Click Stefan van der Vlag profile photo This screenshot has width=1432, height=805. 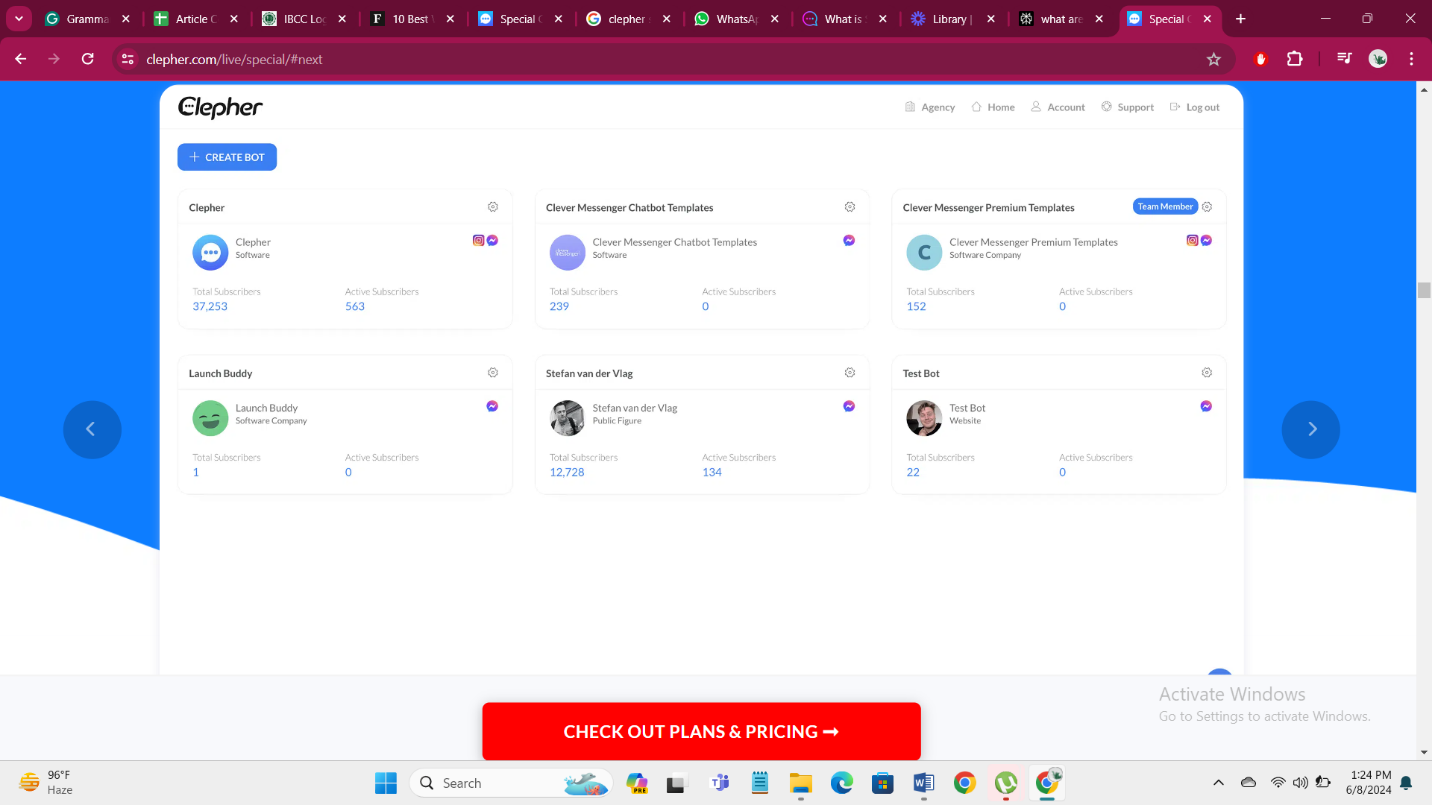(x=567, y=418)
